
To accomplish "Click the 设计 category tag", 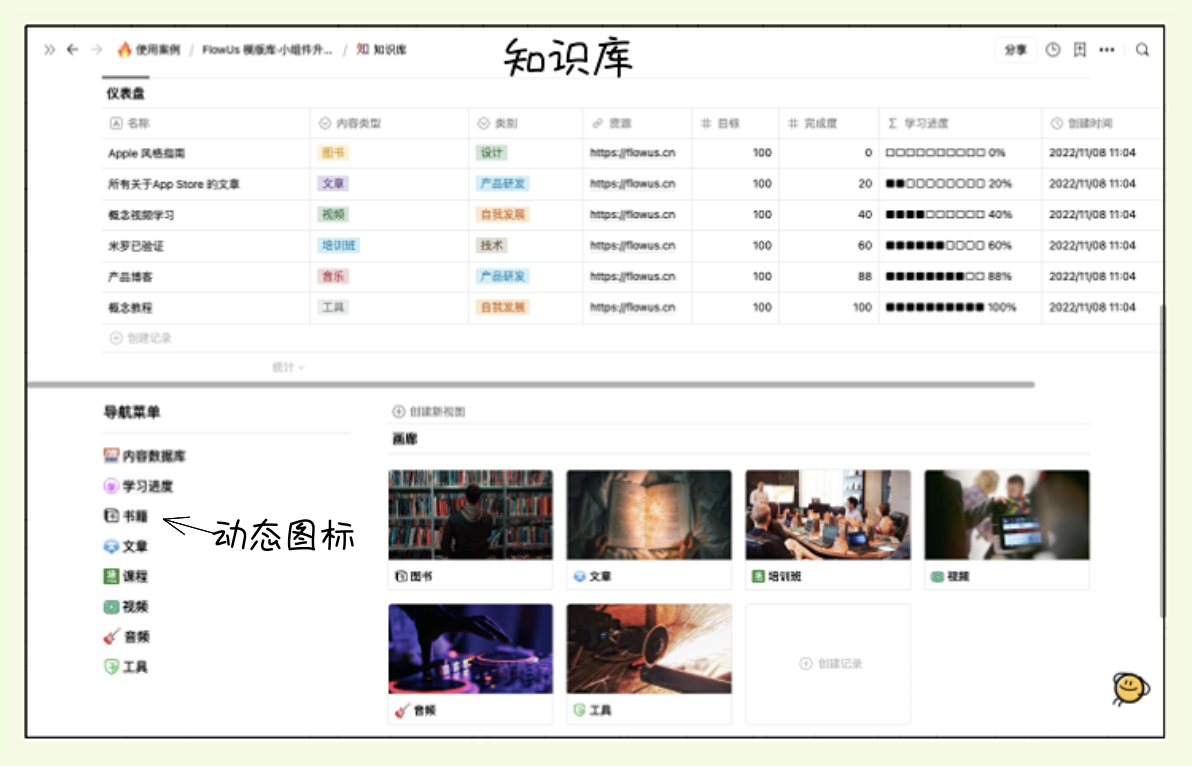I will pyautogui.click(x=492, y=153).
